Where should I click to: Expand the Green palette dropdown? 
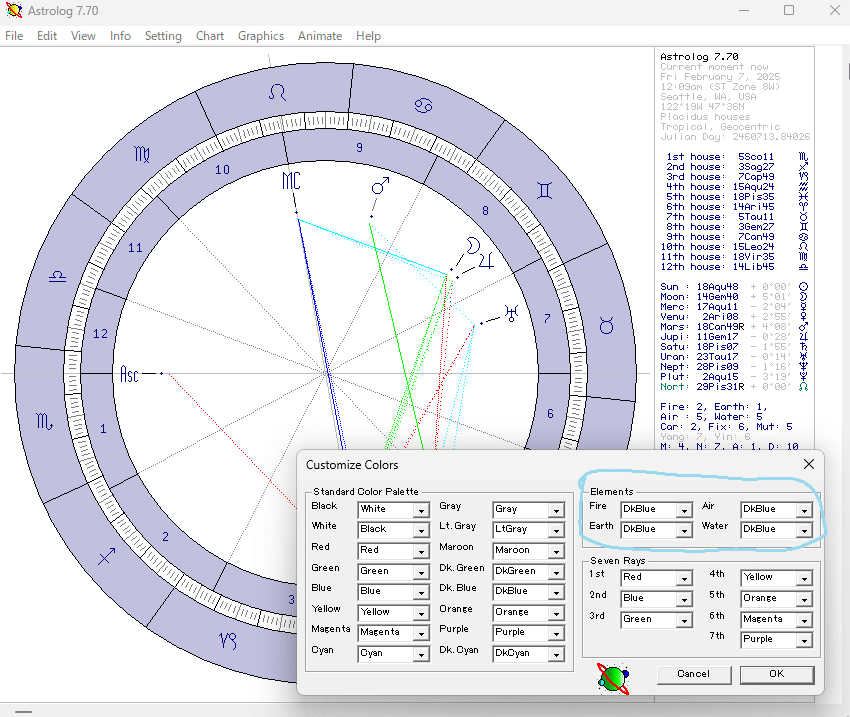coord(421,573)
